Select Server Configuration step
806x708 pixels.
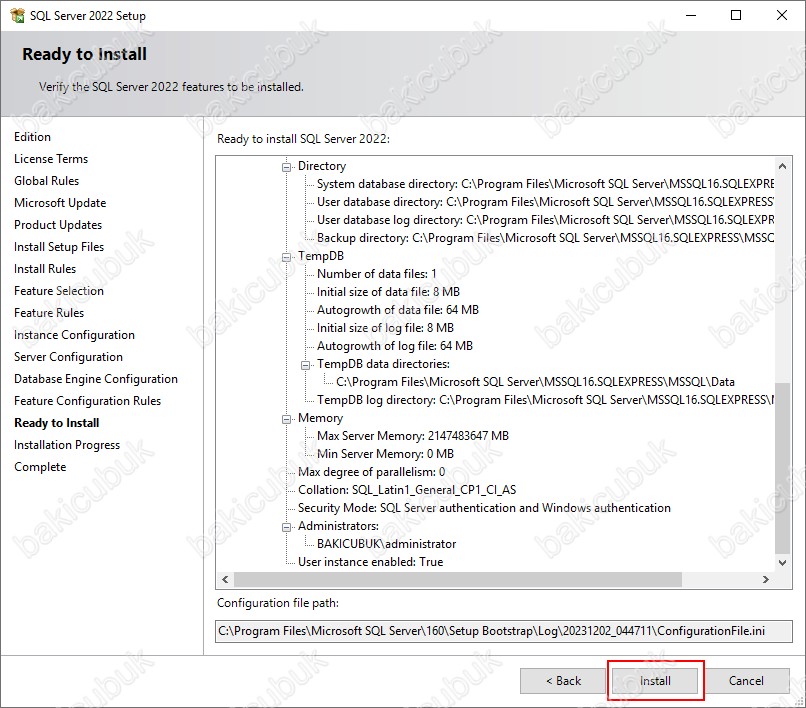(x=68, y=357)
